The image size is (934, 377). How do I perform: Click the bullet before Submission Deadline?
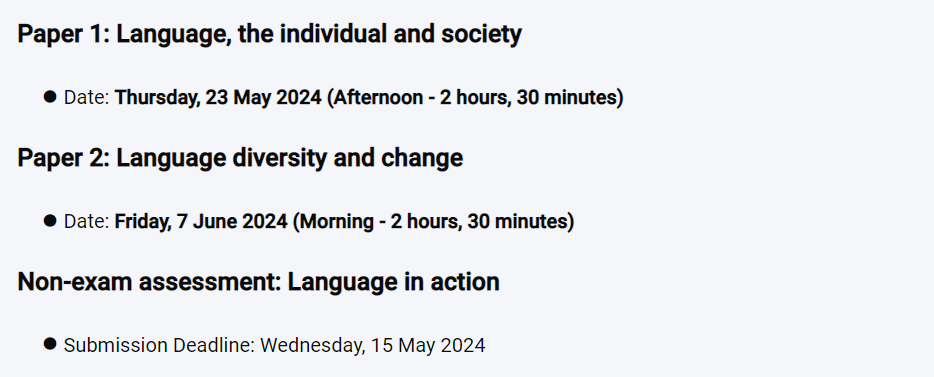pyautogui.click(x=50, y=344)
